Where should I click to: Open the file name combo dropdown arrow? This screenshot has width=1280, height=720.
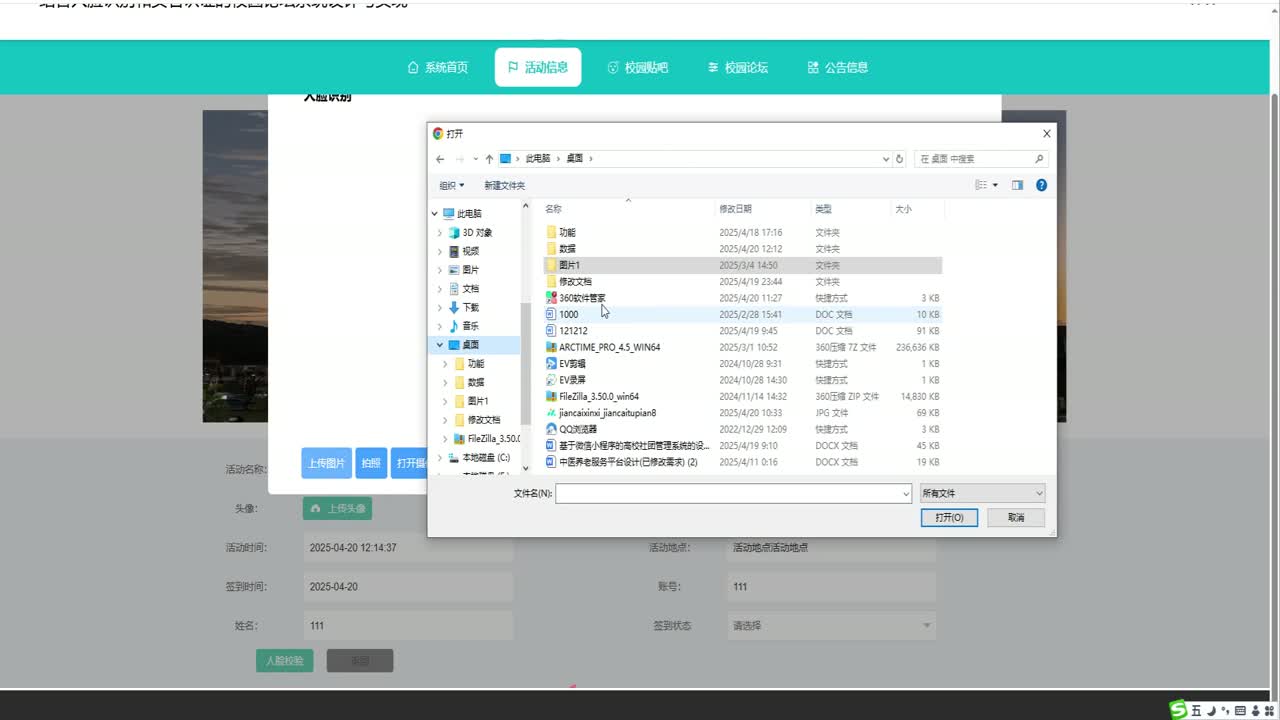point(906,493)
